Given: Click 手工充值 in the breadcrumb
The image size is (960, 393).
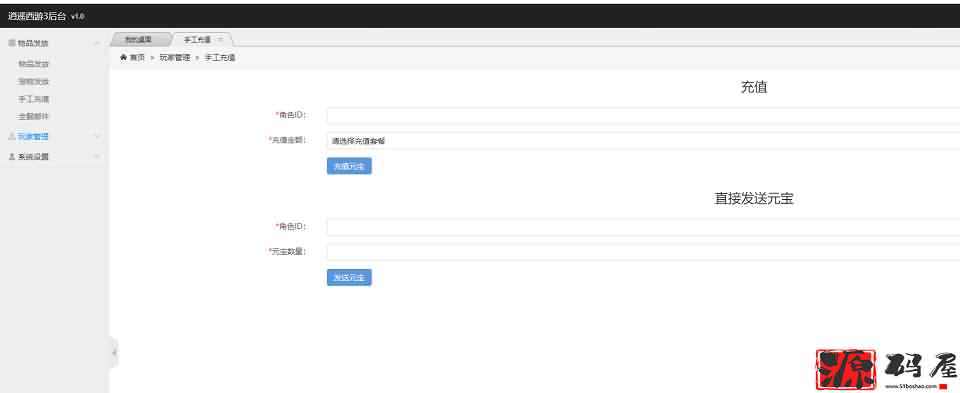Looking at the screenshot, I should pyautogui.click(x=220, y=58).
